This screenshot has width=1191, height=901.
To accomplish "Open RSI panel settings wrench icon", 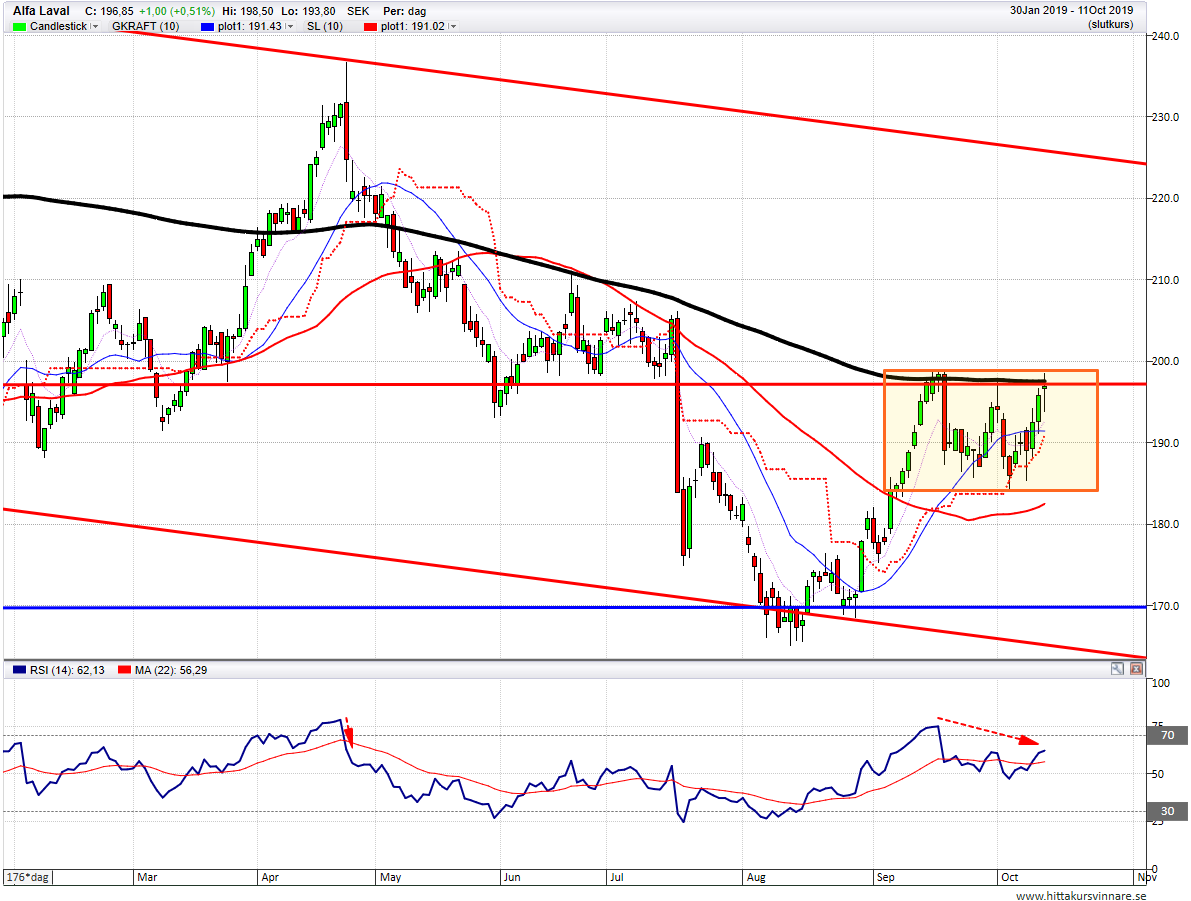I will (x=1117, y=669).
